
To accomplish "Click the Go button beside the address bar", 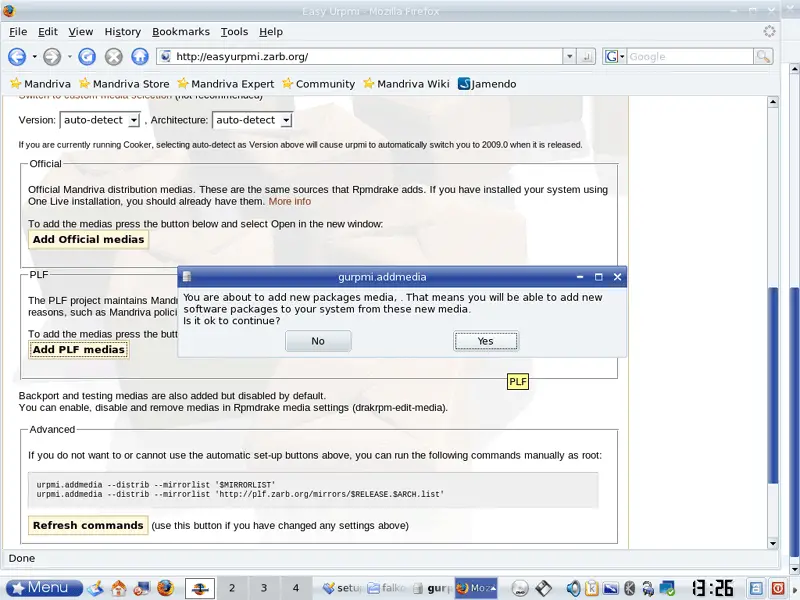I will [587, 57].
